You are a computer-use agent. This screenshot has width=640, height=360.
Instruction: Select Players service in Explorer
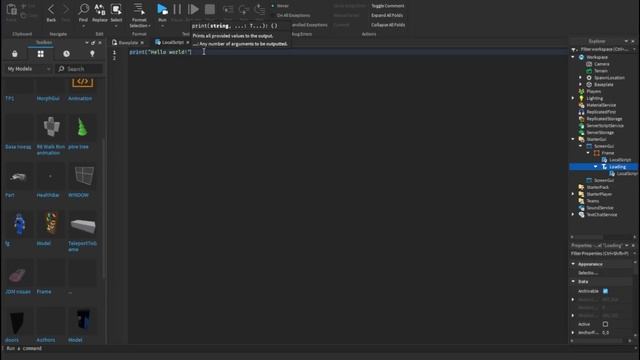pos(593,91)
